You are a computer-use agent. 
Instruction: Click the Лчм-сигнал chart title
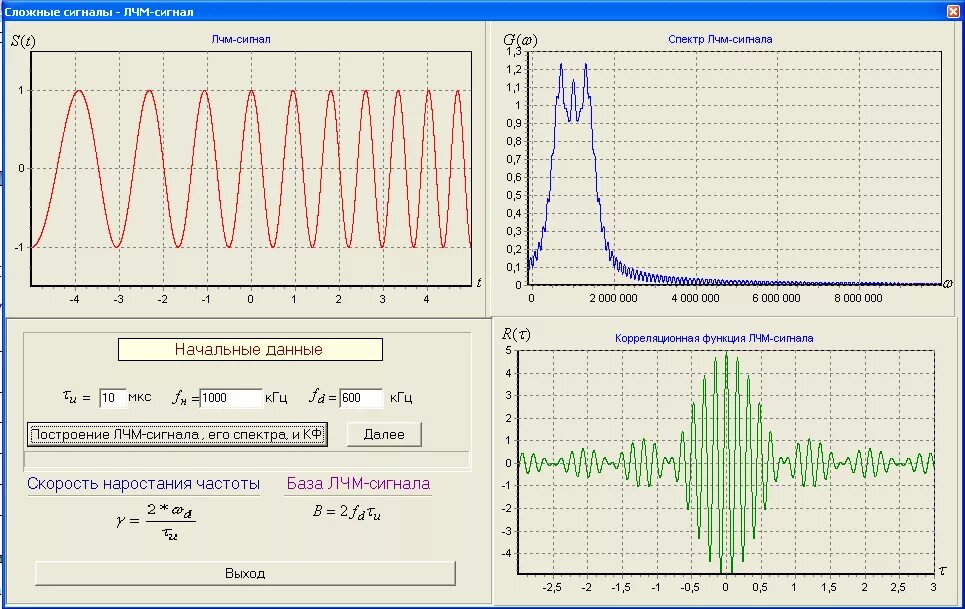pyautogui.click(x=241, y=39)
